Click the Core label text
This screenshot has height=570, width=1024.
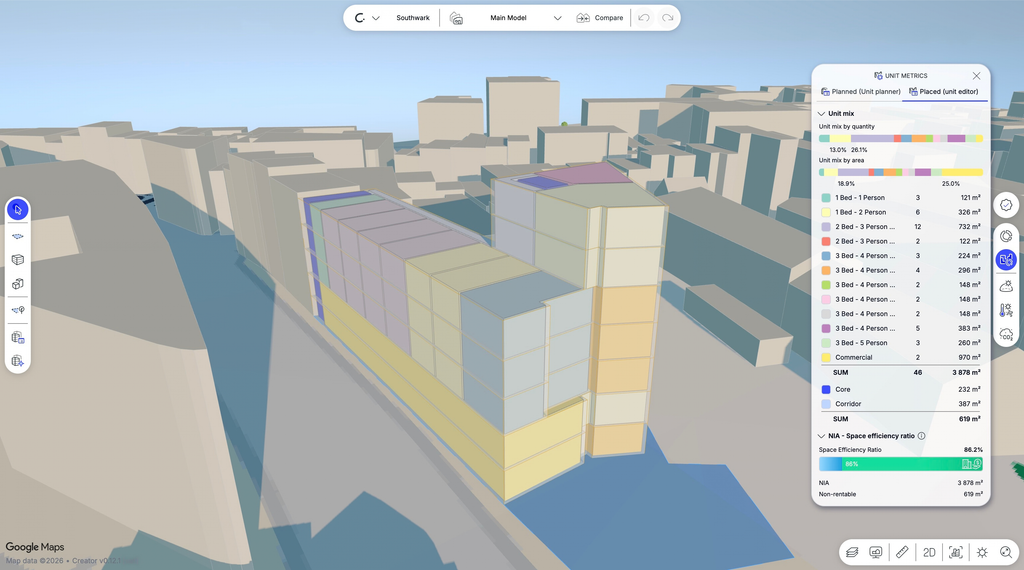point(842,389)
